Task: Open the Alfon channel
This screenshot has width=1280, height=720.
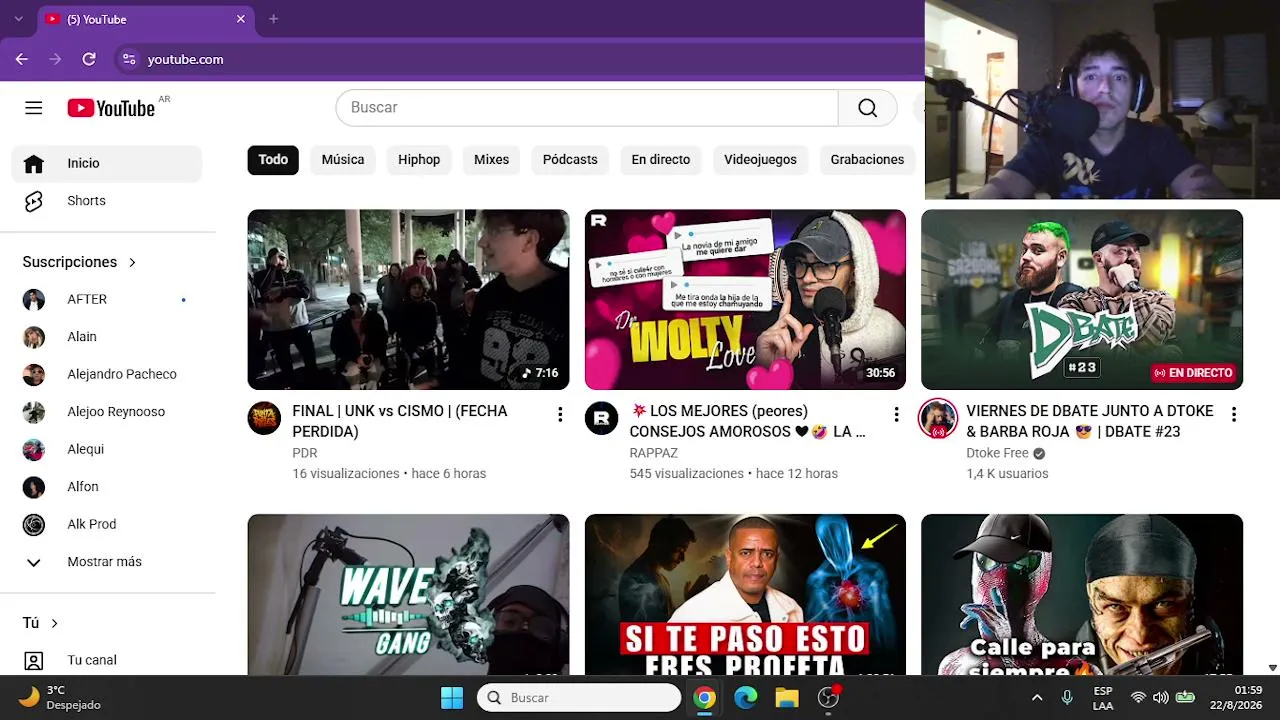Action: click(108, 487)
